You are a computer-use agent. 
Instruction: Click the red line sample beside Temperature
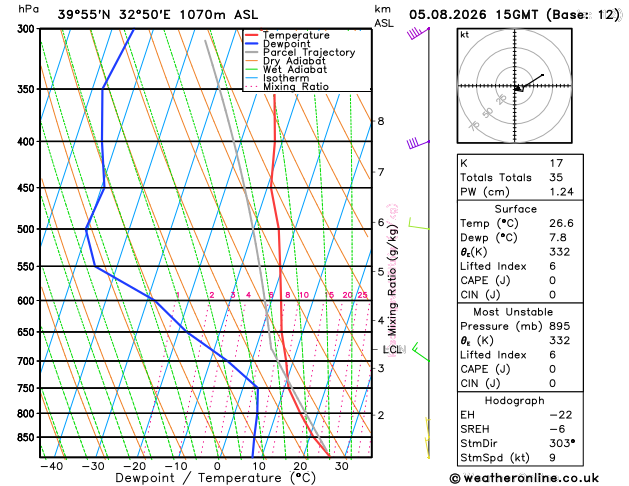click(x=252, y=35)
